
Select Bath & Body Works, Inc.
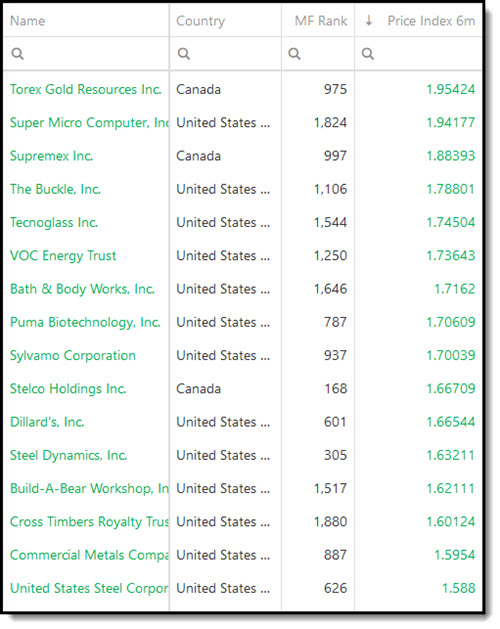click(82, 289)
